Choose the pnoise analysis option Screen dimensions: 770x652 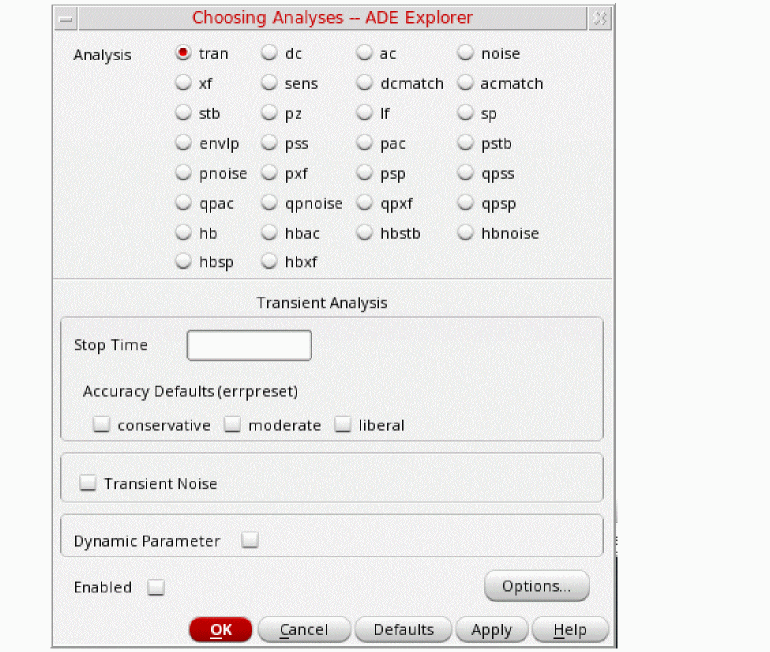184,172
